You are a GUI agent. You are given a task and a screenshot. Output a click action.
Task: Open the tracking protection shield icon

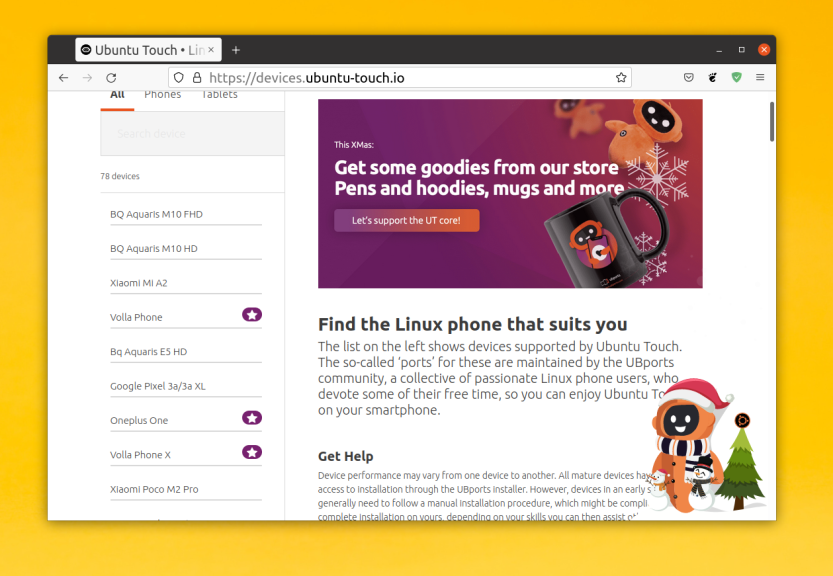coord(178,77)
